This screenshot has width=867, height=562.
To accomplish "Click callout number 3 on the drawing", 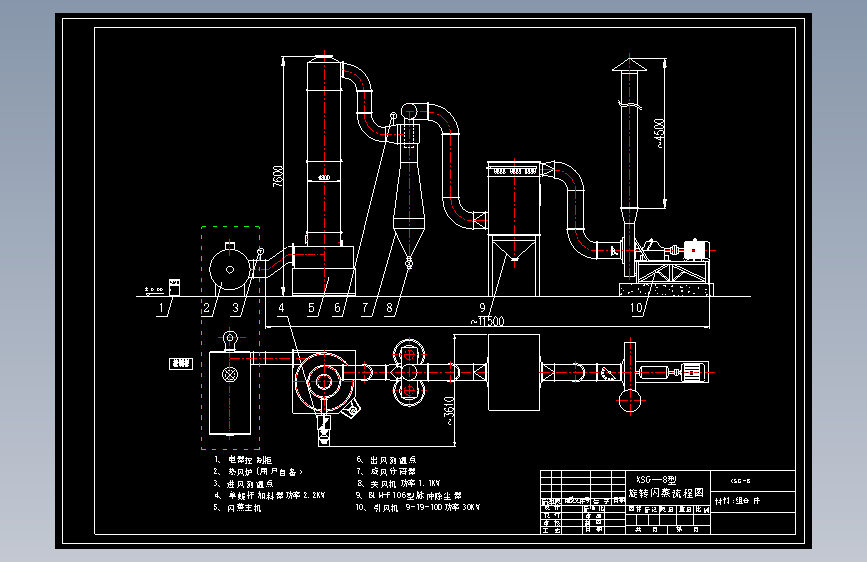I will pyautogui.click(x=236, y=308).
